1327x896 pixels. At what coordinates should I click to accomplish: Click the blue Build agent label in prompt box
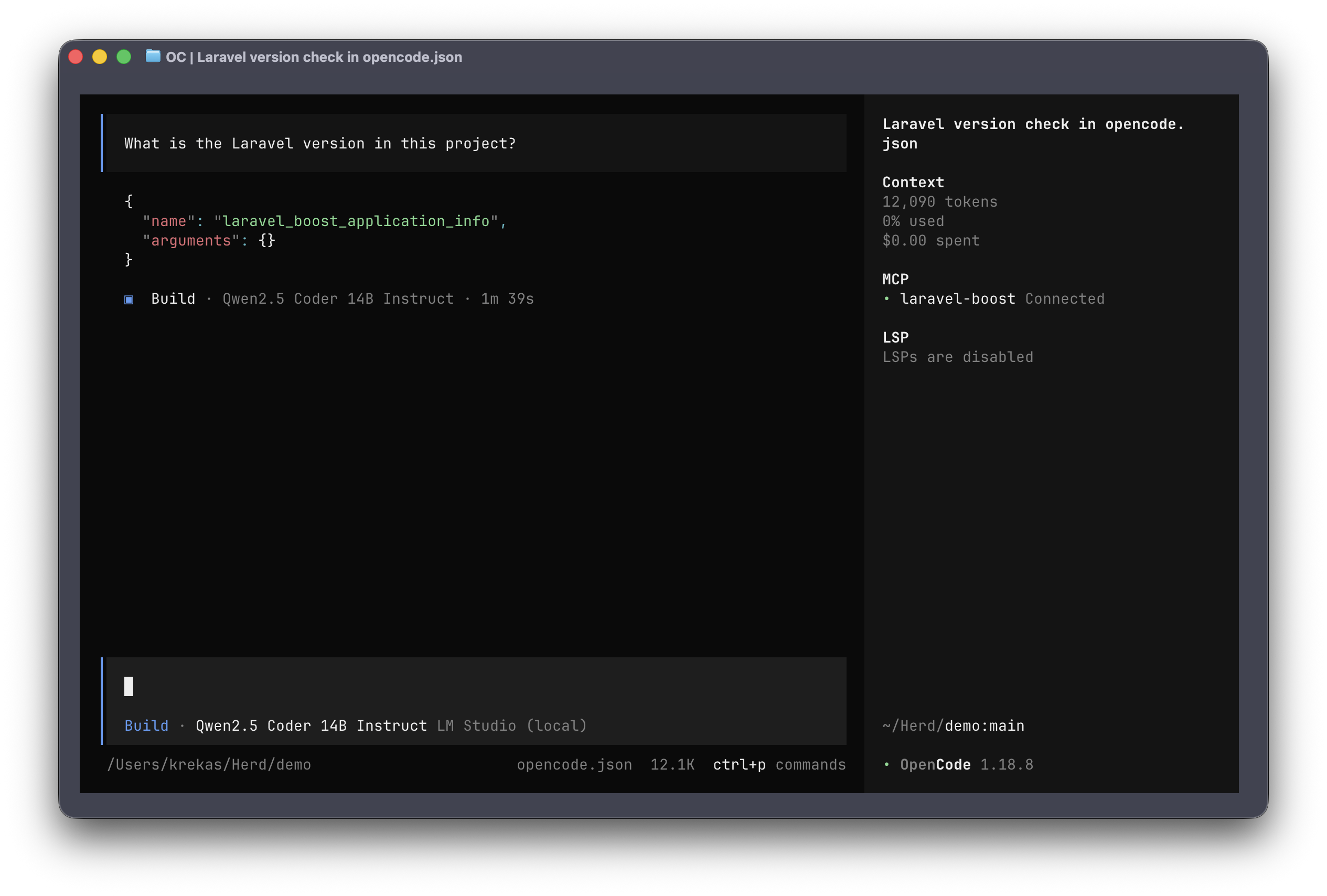coord(147,726)
